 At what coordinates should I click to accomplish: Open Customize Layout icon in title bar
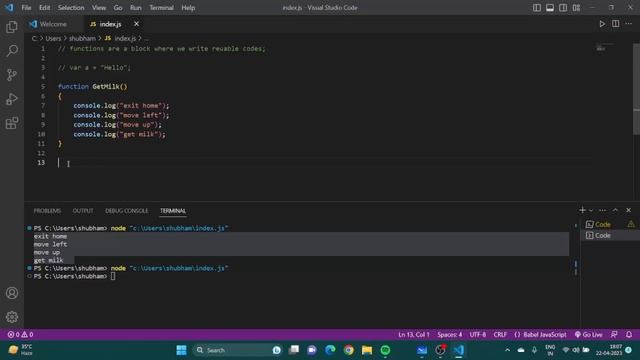[576, 8]
